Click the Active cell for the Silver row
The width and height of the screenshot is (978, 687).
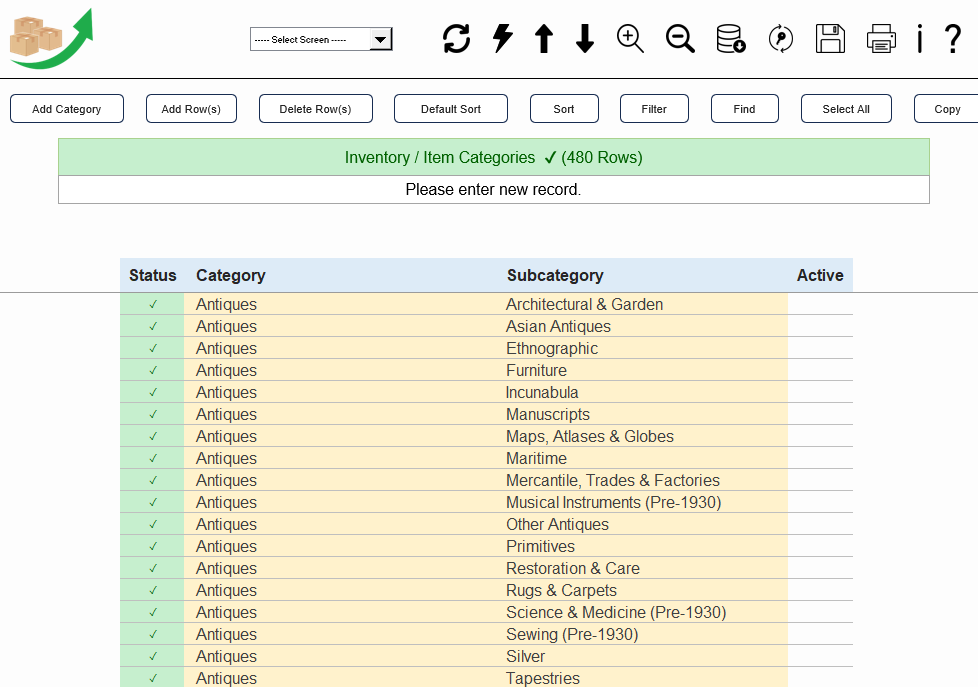(x=819, y=656)
